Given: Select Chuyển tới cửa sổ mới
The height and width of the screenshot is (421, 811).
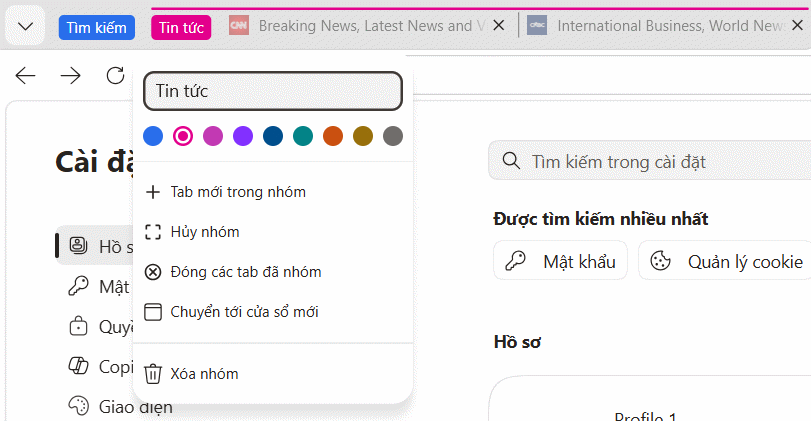Looking at the screenshot, I should click(273, 312).
